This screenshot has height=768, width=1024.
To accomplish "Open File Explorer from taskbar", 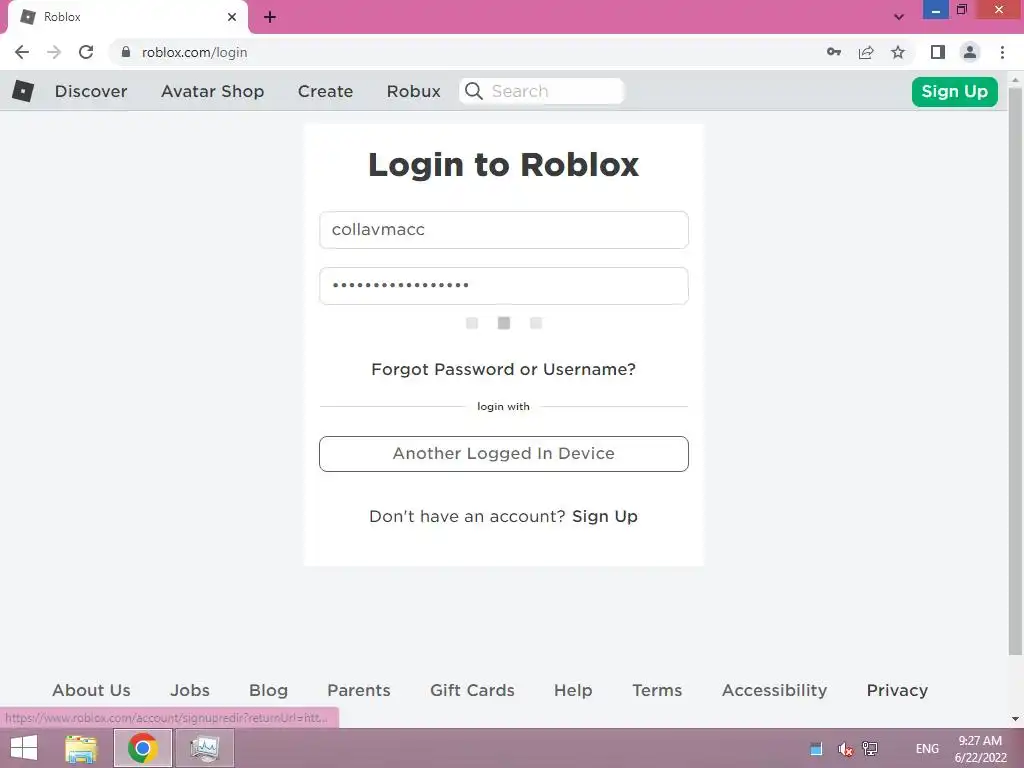I will pyautogui.click(x=81, y=748).
